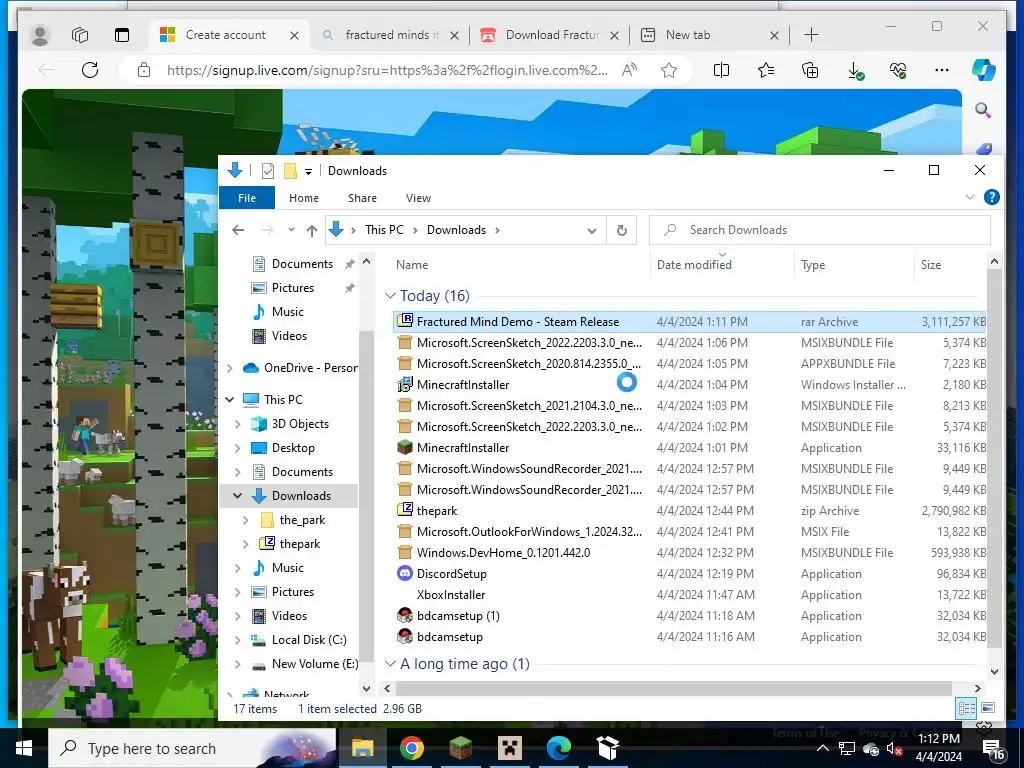The height and width of the screenshot is (768, 1024).
Task: Add this page to favorites star
Action: pos(669,70)
